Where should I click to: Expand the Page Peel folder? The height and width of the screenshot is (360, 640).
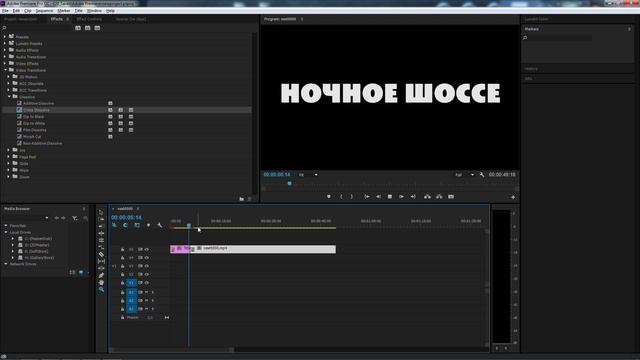9,157
